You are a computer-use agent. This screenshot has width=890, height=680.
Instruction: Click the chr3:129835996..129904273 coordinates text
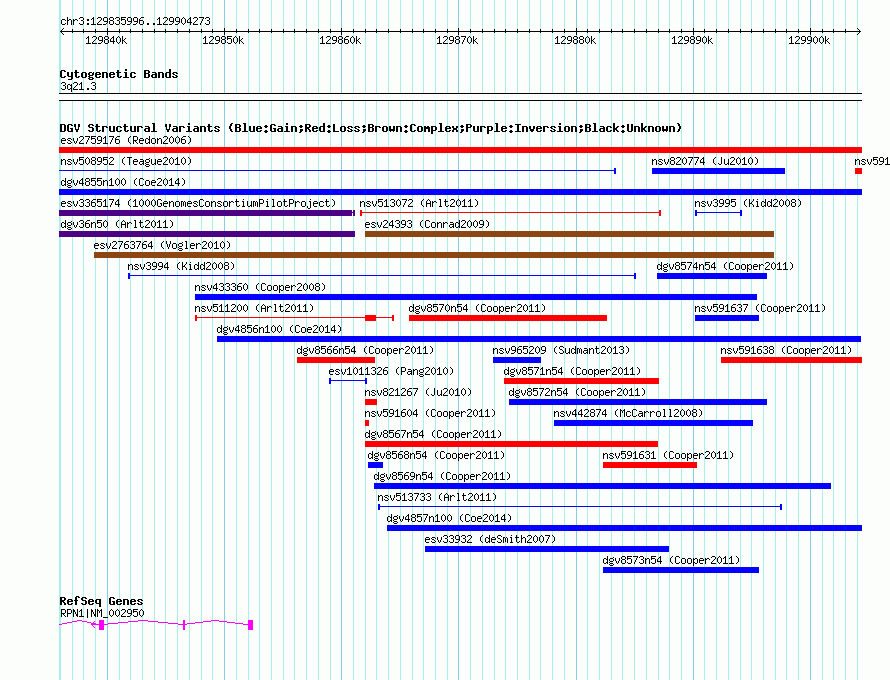coord(135,22)
